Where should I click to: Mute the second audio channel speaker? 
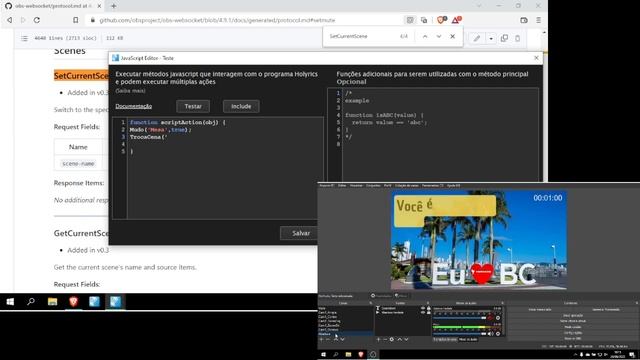pos(490,334)
